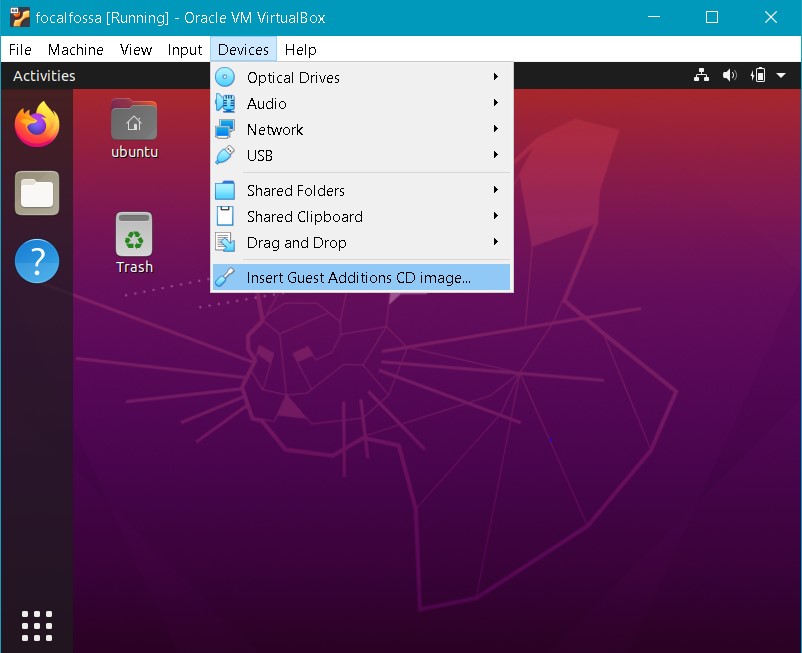Click the battery icon in the top bar
The width and height of the screenshot is (802, 653).
[758, 75]
